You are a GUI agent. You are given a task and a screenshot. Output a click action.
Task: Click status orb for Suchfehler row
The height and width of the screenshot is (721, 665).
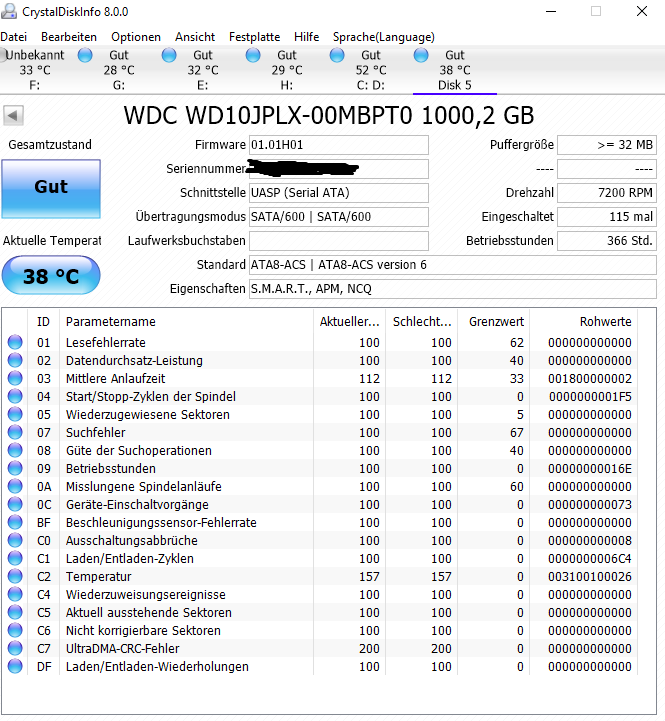tap(15, 432)
